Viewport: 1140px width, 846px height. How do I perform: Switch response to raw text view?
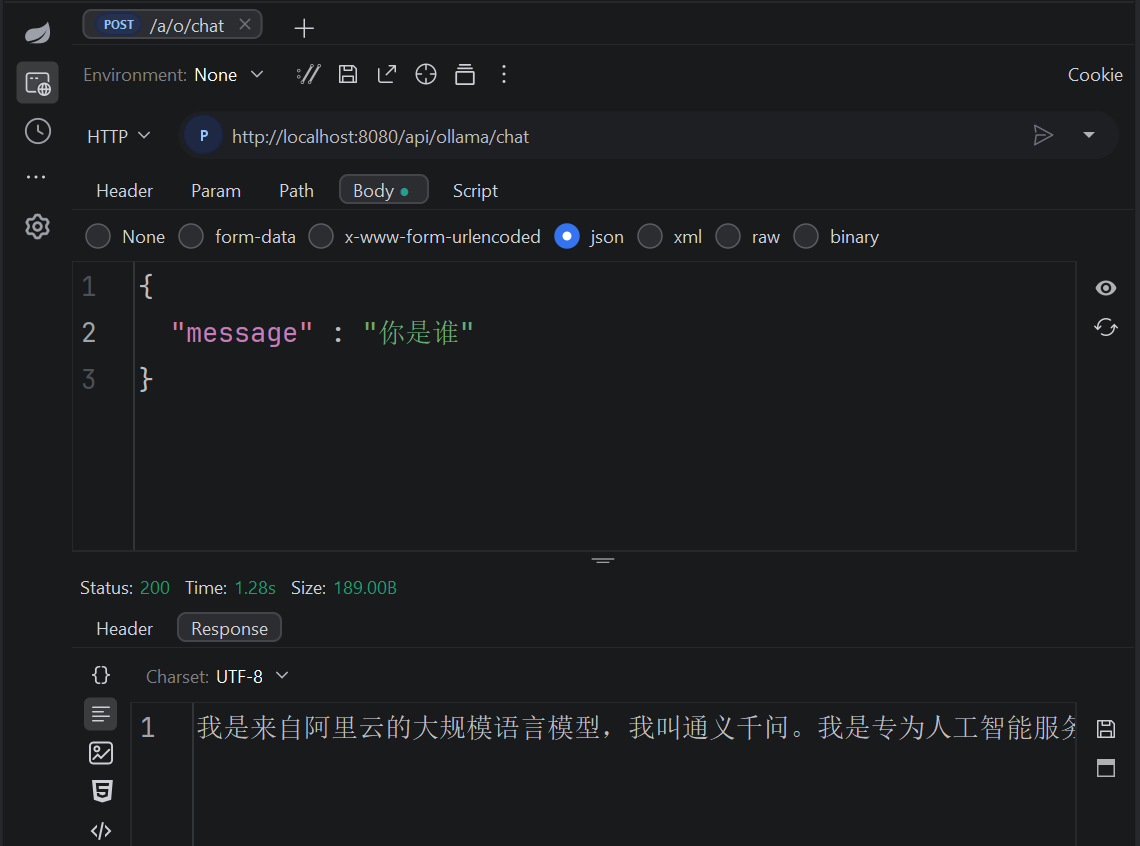pos(100,714)
